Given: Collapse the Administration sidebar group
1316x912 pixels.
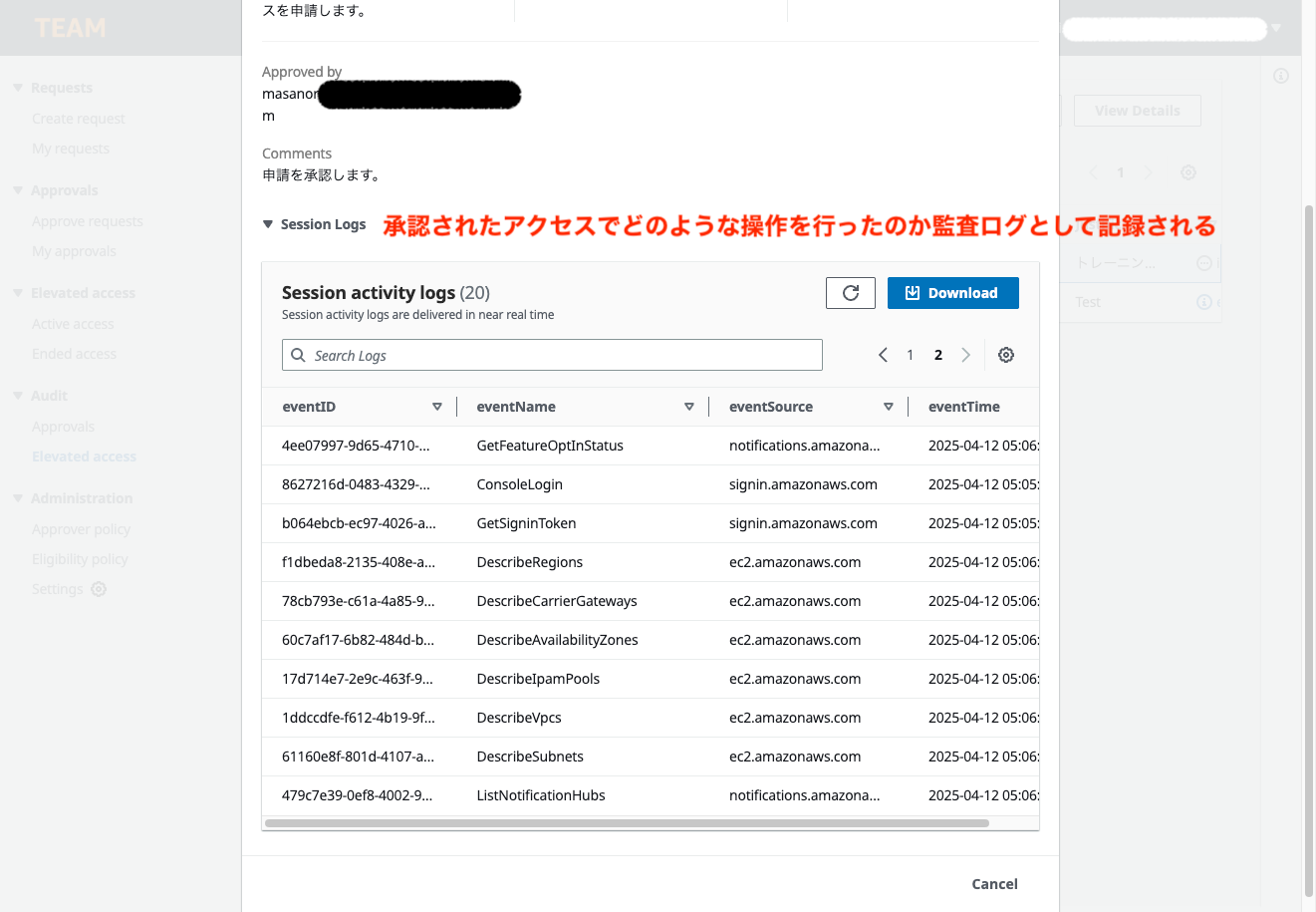Looking at the screenshot, I should click(18, 498).
